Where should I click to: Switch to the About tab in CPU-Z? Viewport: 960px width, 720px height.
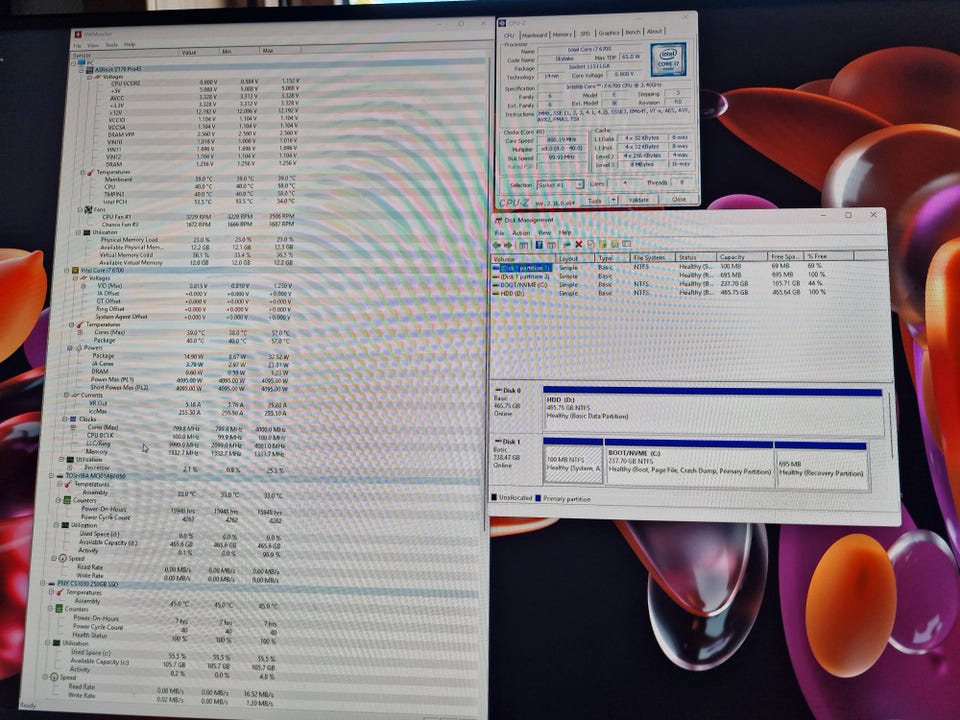(654, 31)
